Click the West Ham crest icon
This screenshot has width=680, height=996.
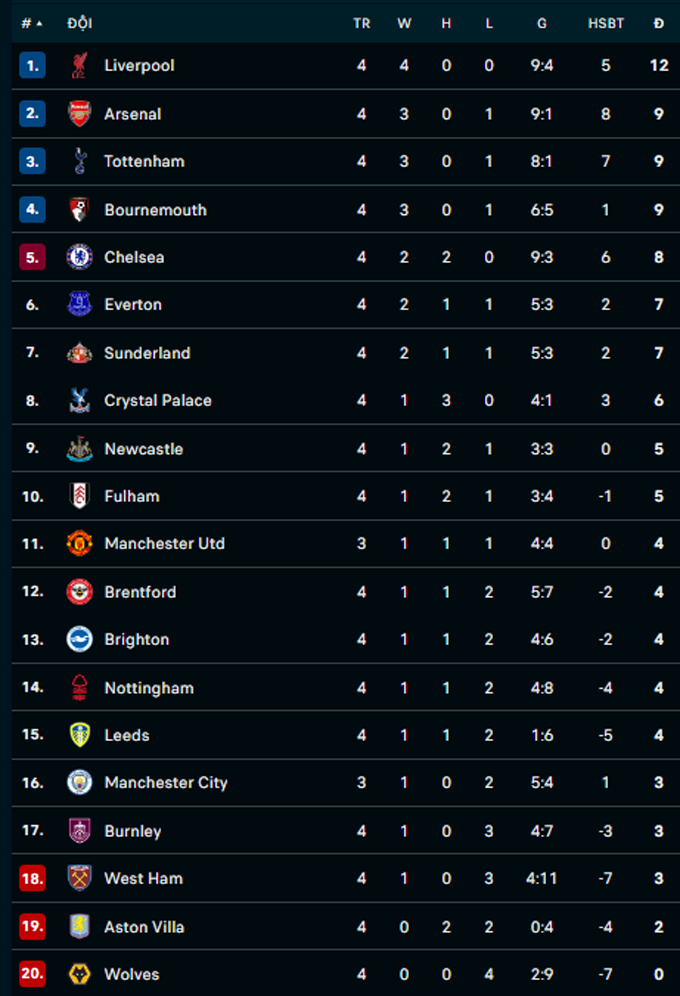click(79, 878)
